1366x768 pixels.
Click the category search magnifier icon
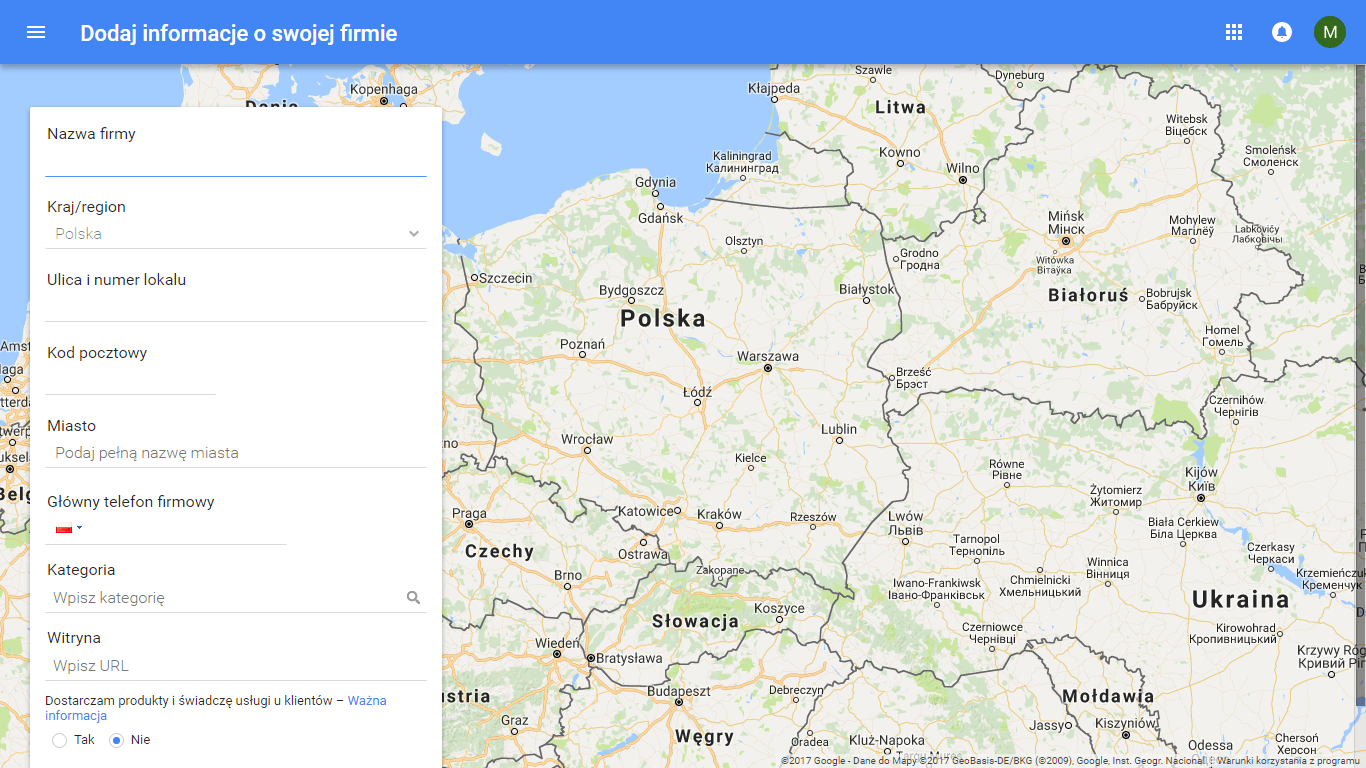click(x=414, y=598)
